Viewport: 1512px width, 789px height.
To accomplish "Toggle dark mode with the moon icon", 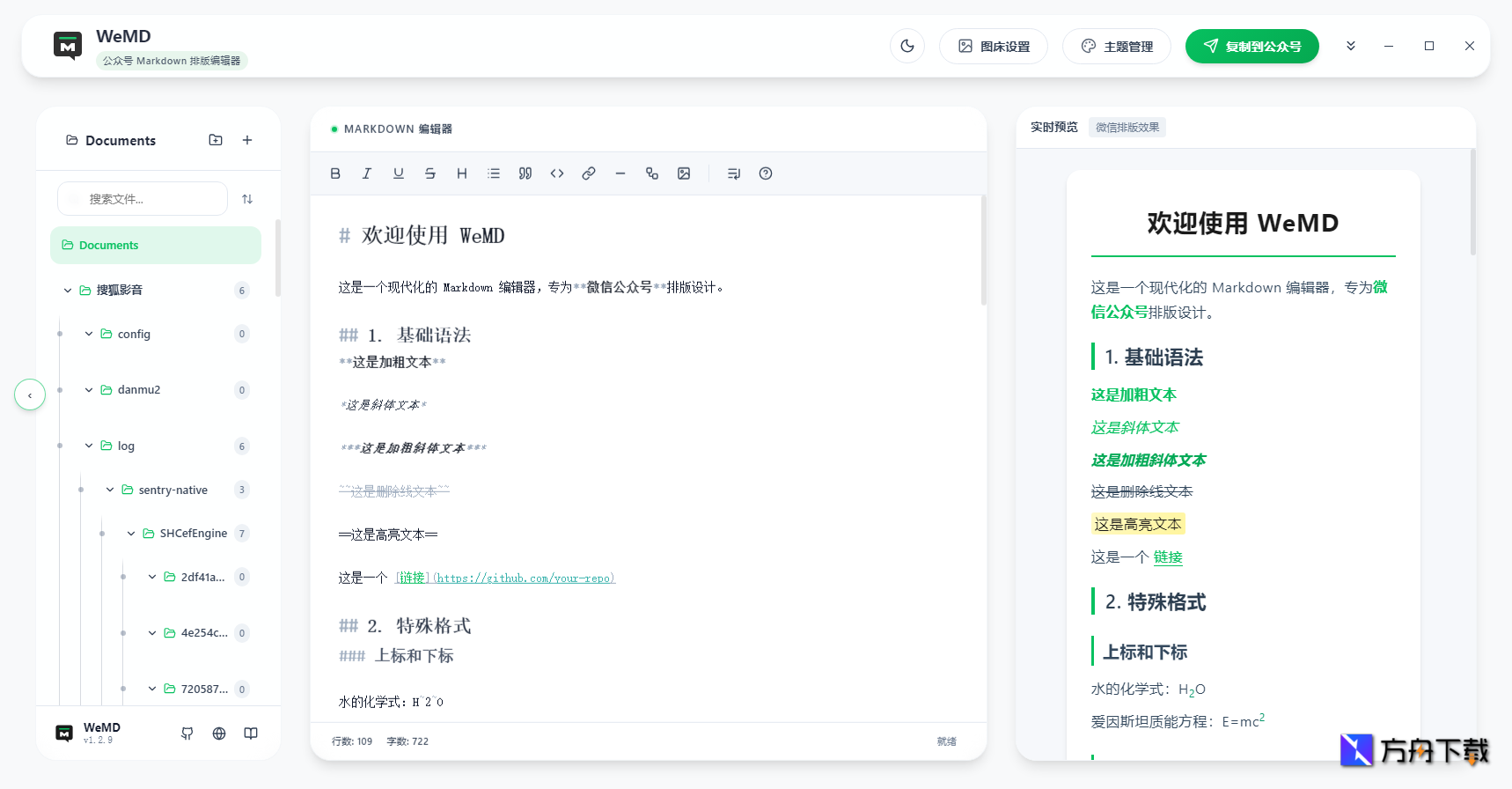I will [907, 46].
